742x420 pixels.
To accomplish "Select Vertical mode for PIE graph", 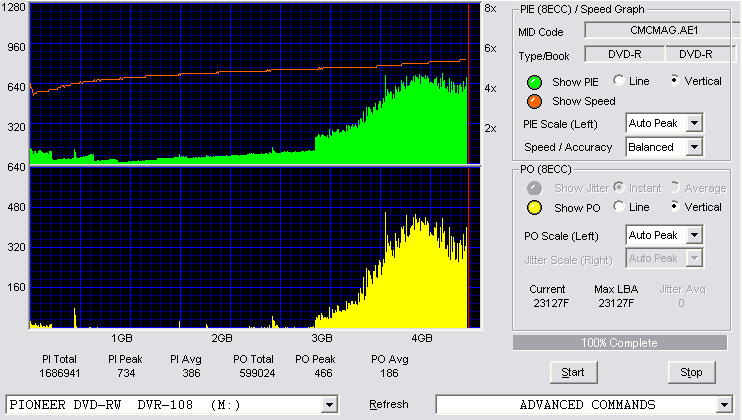I will coord(675,80).
